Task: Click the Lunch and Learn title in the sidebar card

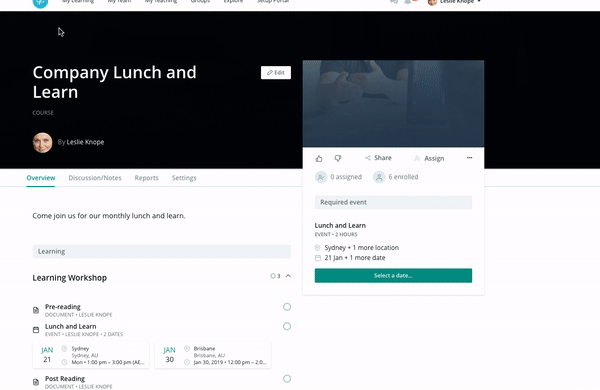Action: click(x=340, y=225)
